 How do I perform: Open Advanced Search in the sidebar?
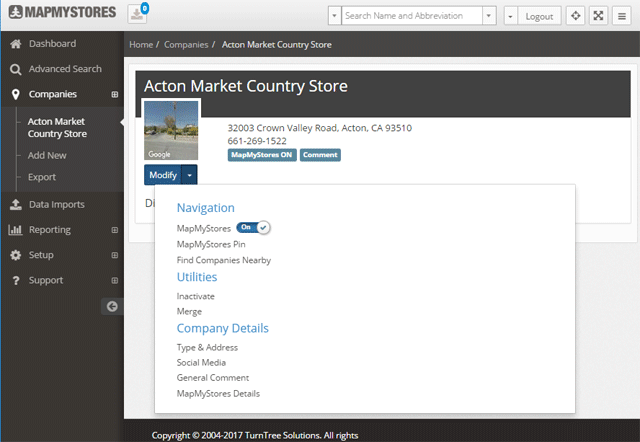click(x=65, y=69)
